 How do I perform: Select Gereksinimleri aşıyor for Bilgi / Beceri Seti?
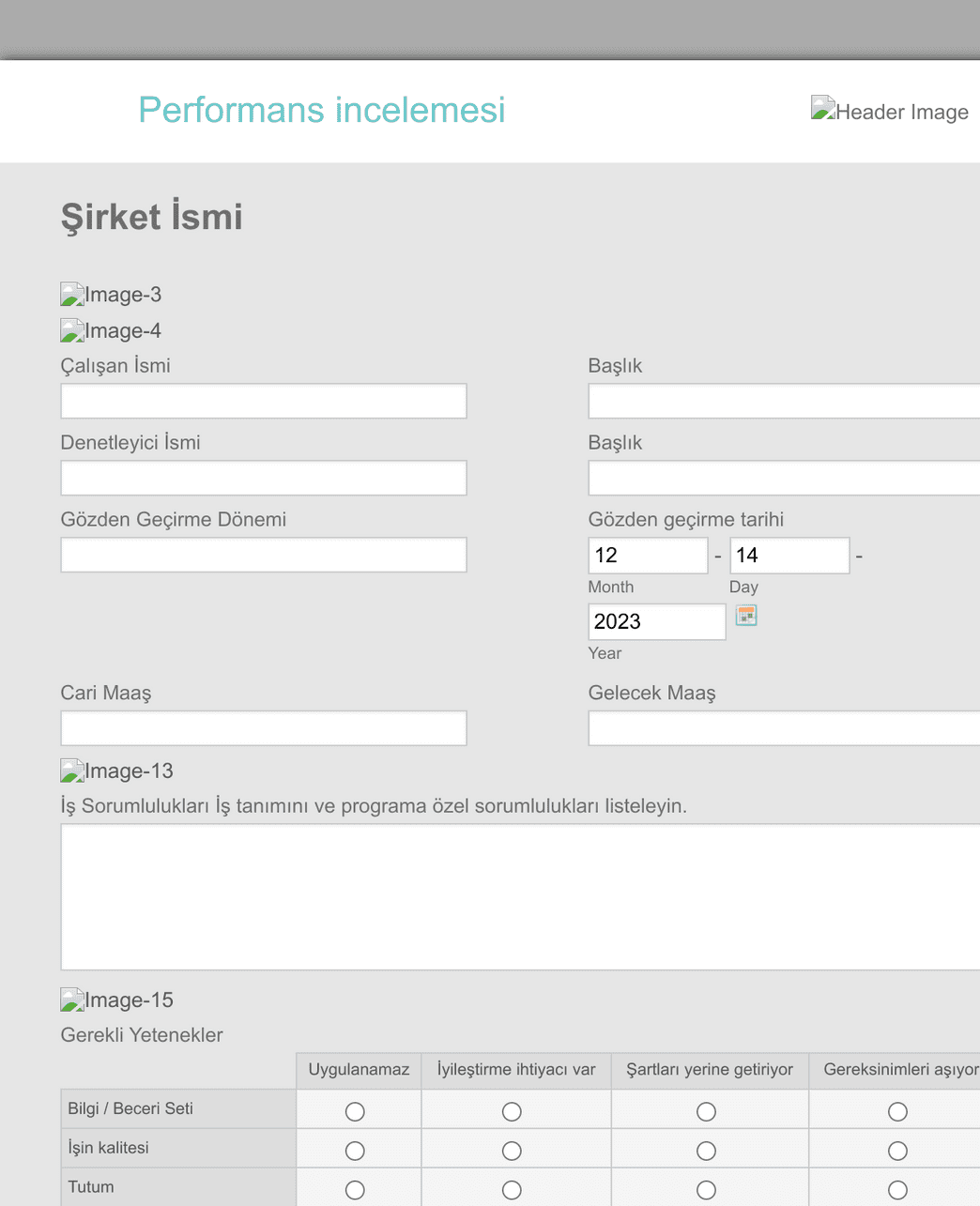tap(898, 1111)
